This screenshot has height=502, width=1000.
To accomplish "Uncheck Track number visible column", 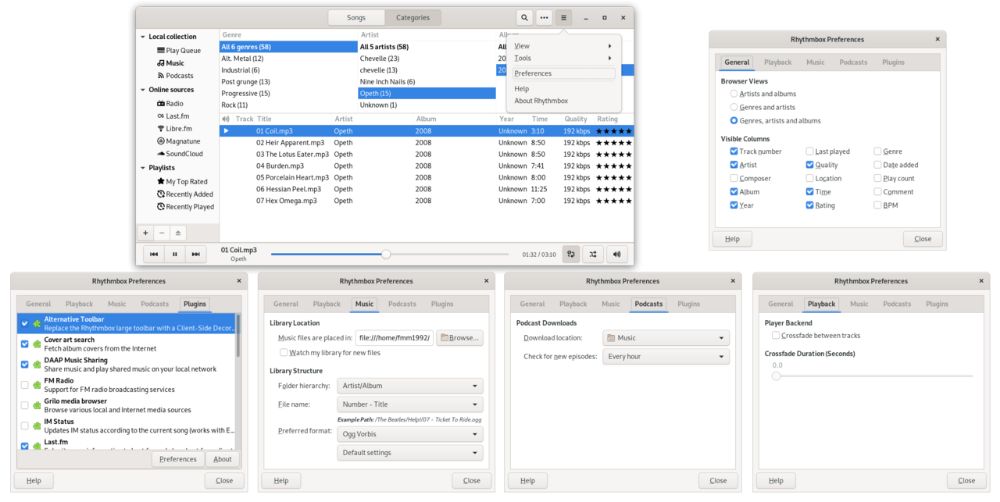I will tap(734, 151).
